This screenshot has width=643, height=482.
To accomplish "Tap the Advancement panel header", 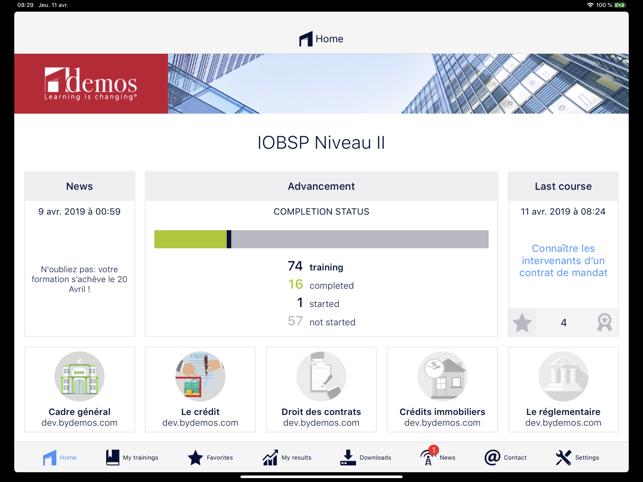I will [321, 186].
